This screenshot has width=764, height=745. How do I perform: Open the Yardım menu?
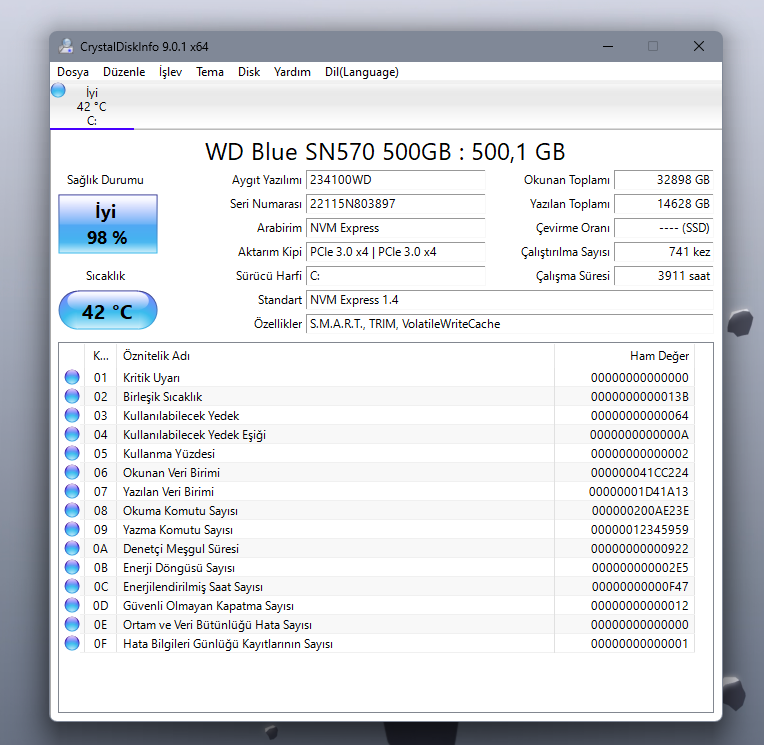coord(292,72)
